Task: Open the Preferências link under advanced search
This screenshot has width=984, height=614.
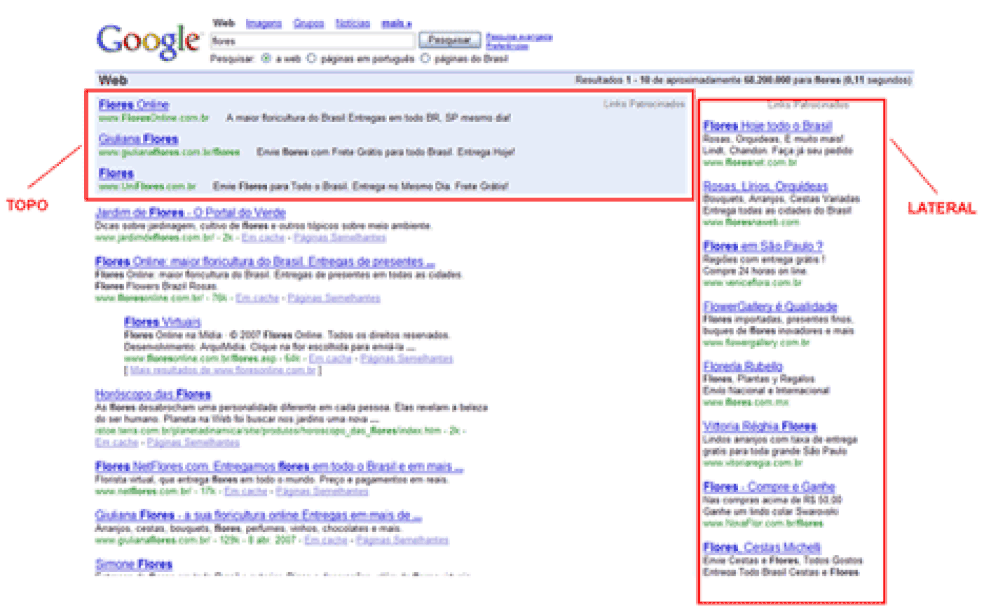Action: (x=507, y=46)
